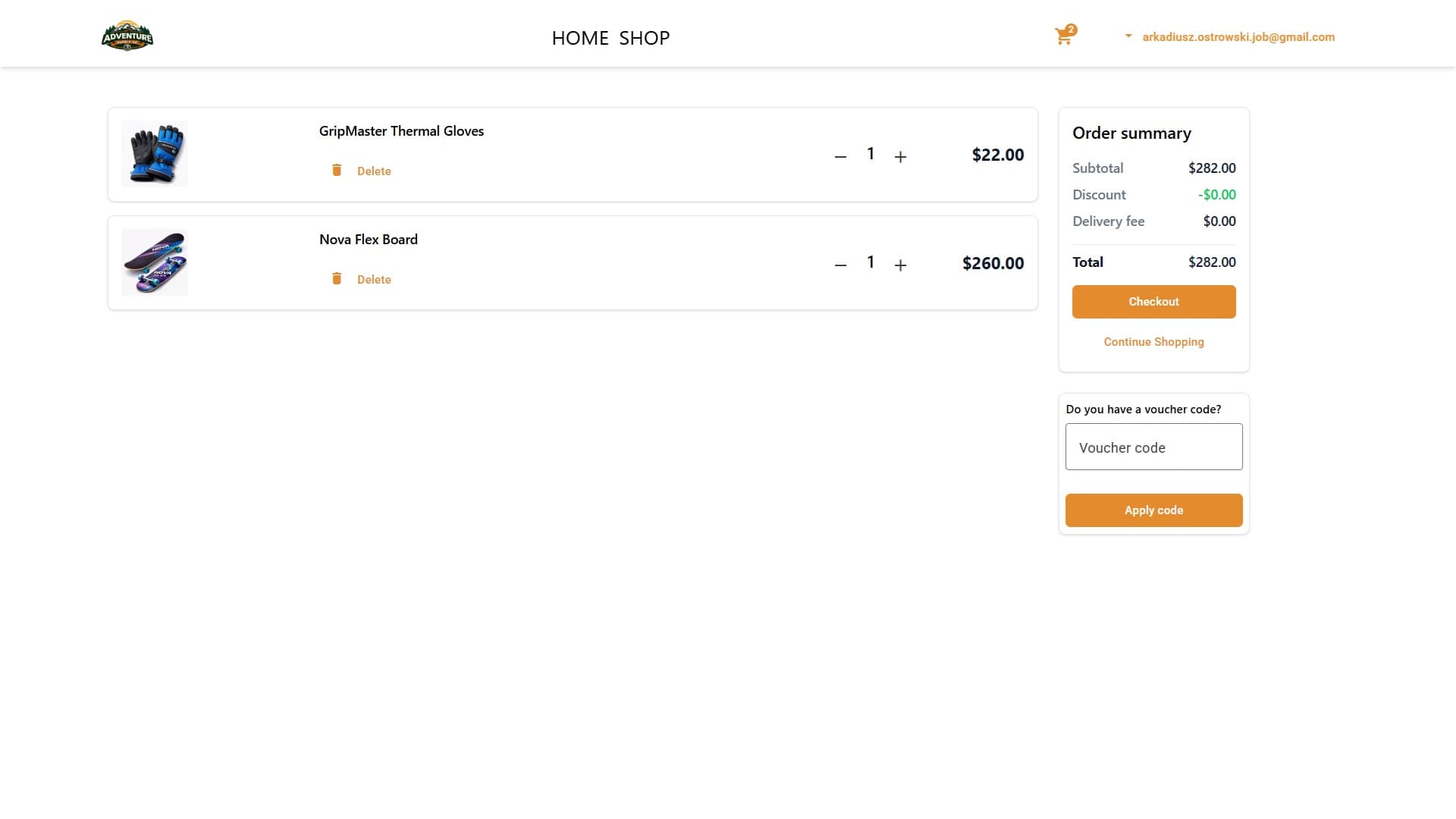This screenshot has width=1456, height=819.
Task: Increase quantity of GripMaster Thermal Gloves
Action: [900, 155]
